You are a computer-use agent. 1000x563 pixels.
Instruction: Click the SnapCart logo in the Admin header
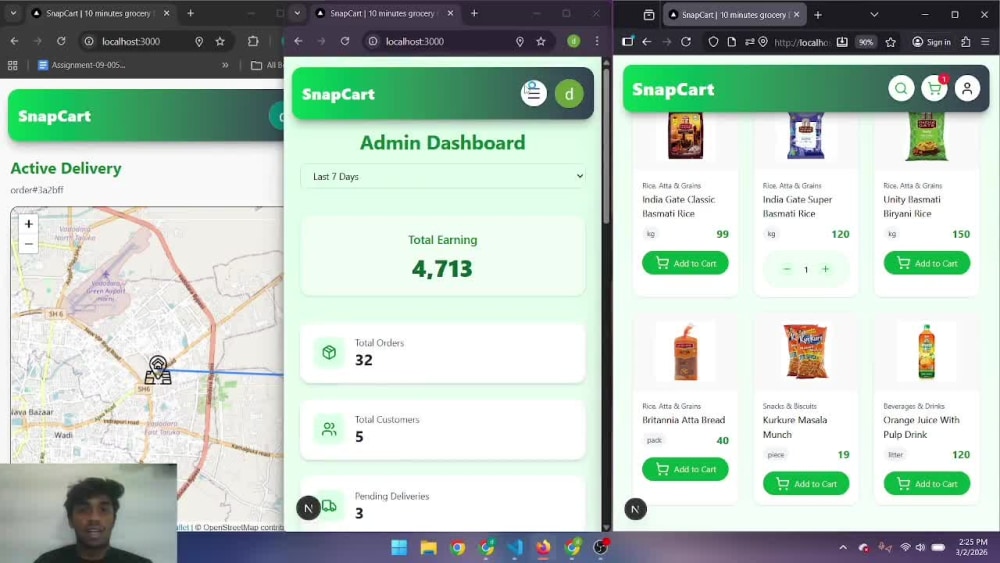coord(338,94)
